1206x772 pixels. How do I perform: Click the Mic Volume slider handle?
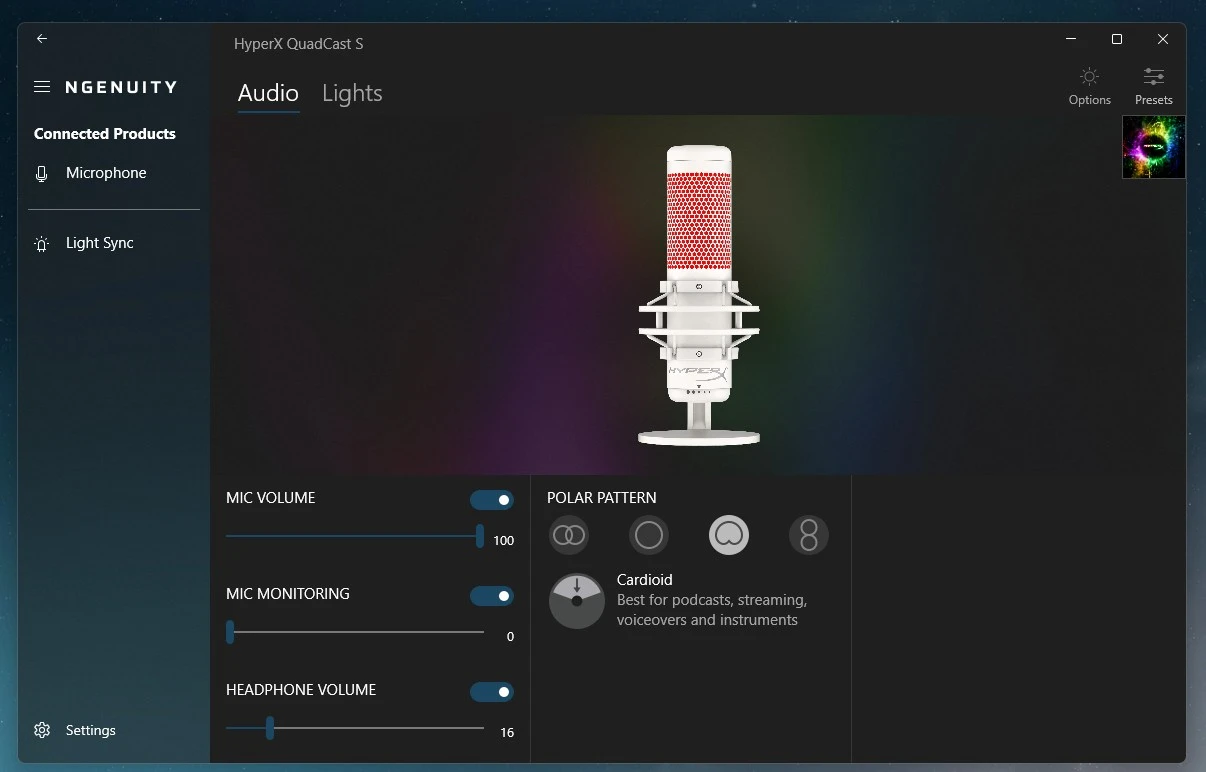(x=480, y=536)
